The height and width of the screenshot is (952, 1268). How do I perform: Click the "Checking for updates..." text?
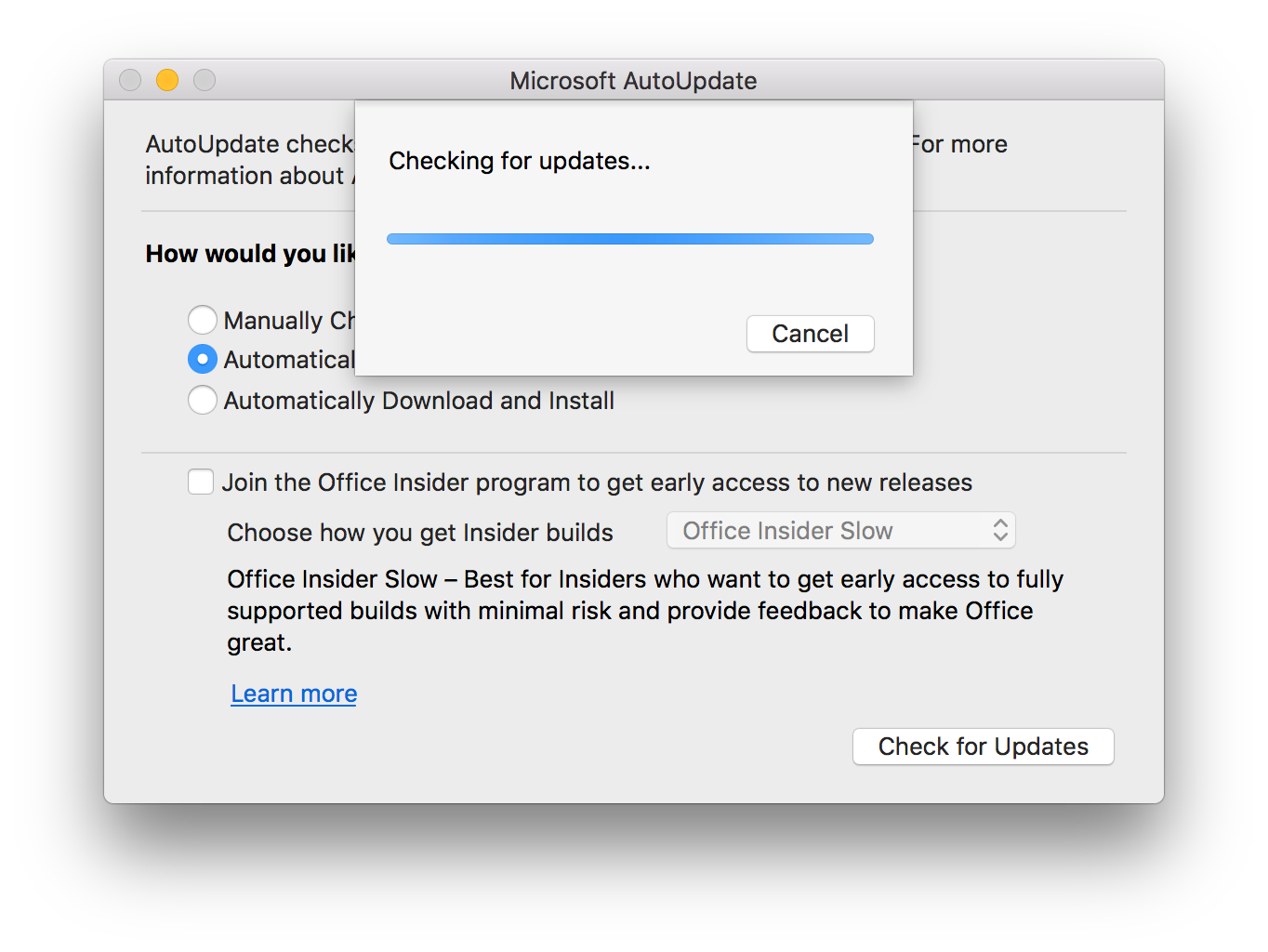coord(520,161)
